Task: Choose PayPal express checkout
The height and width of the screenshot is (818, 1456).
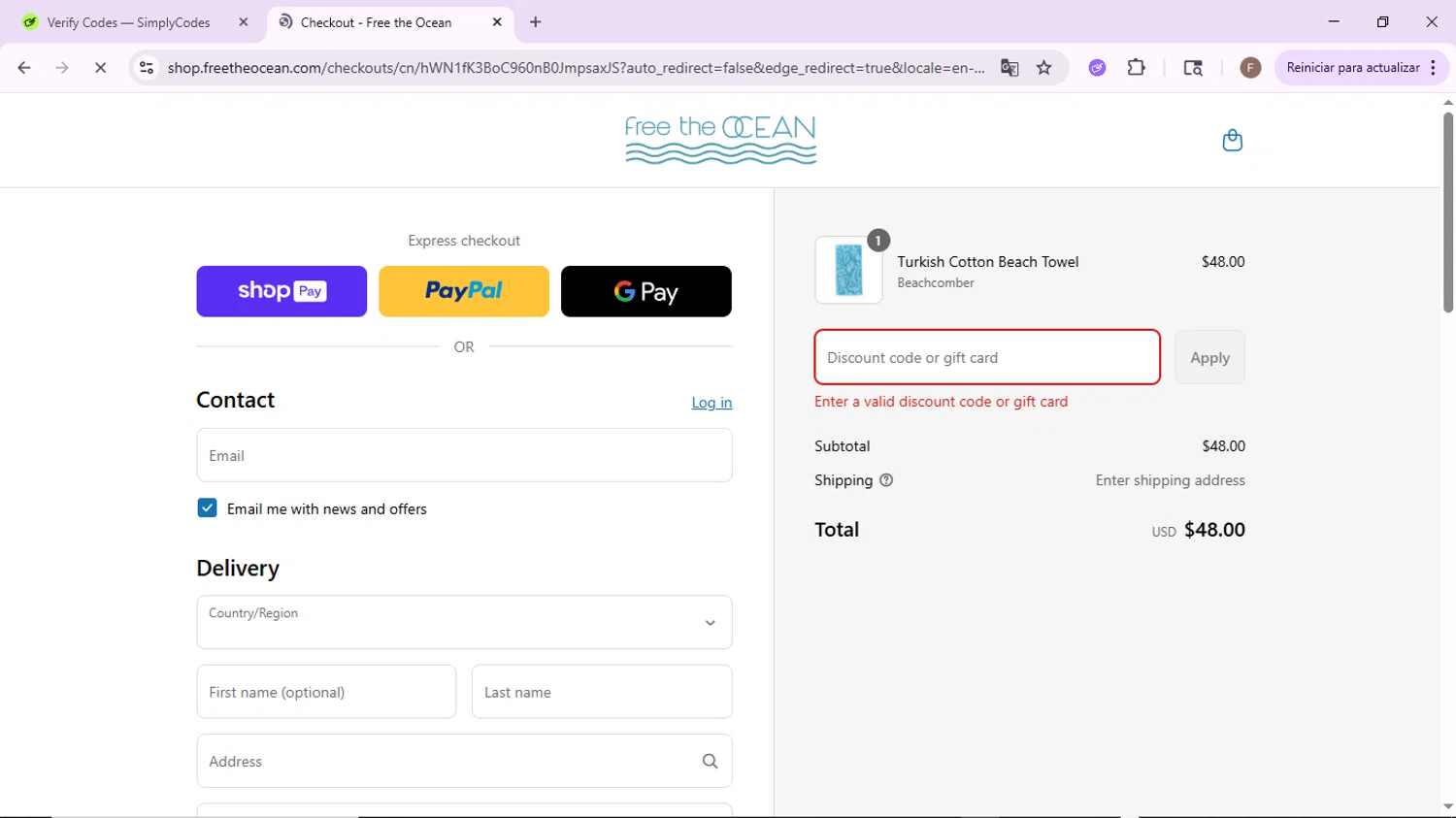Action: 464,291
